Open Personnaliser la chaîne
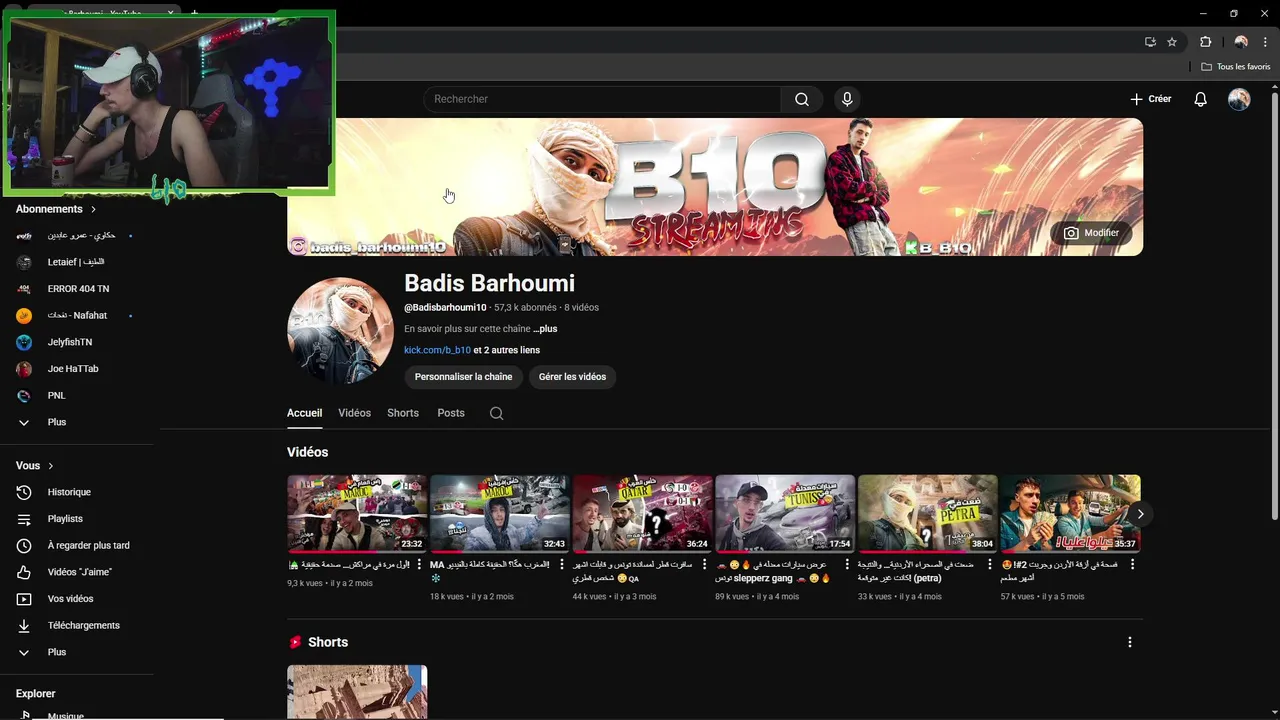This screenshot has height=720, width=1280. click(463, 377)
